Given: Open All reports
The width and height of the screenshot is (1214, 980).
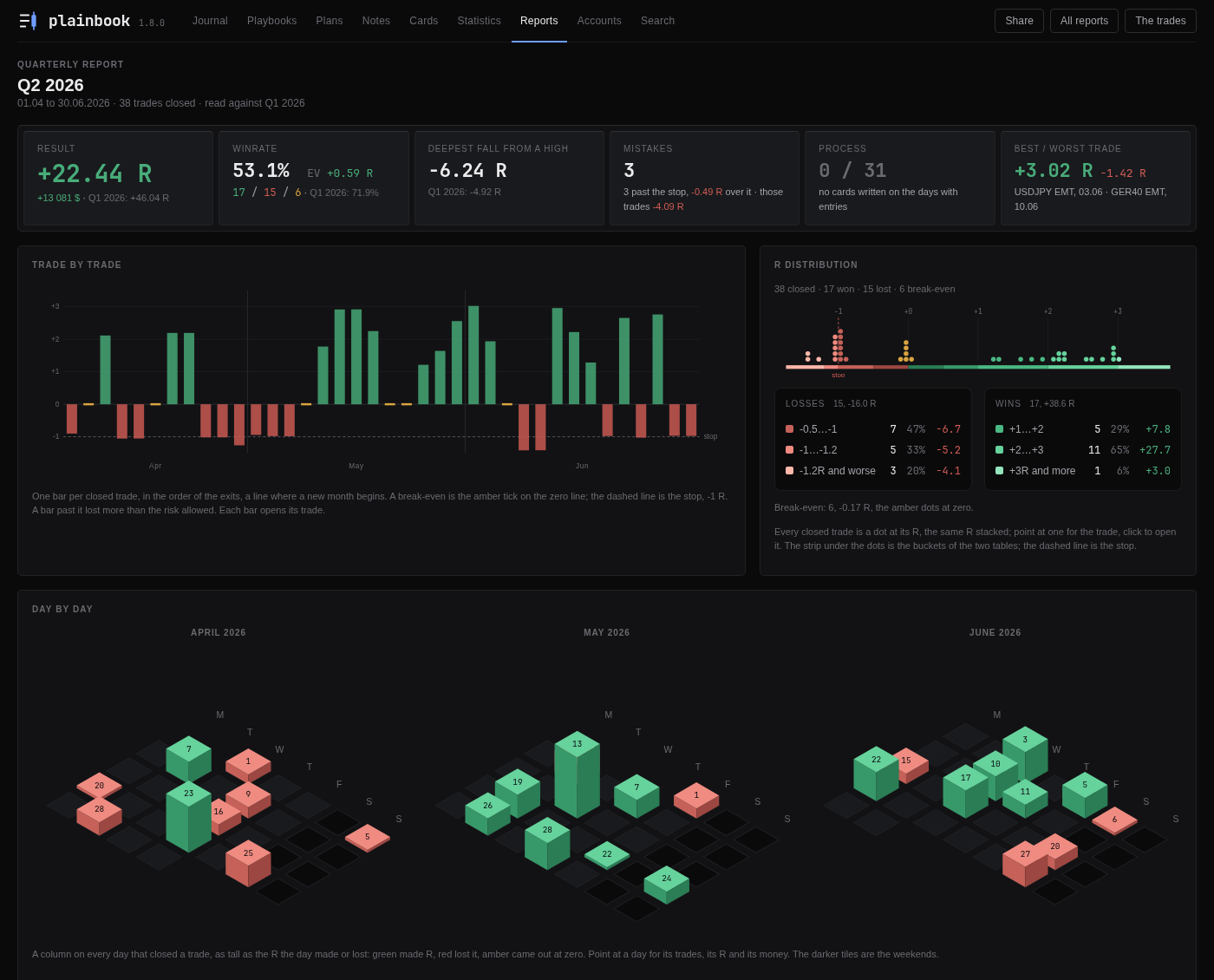Looking at the screenshot, I should pyautogui.click(x=1084, y=21).
